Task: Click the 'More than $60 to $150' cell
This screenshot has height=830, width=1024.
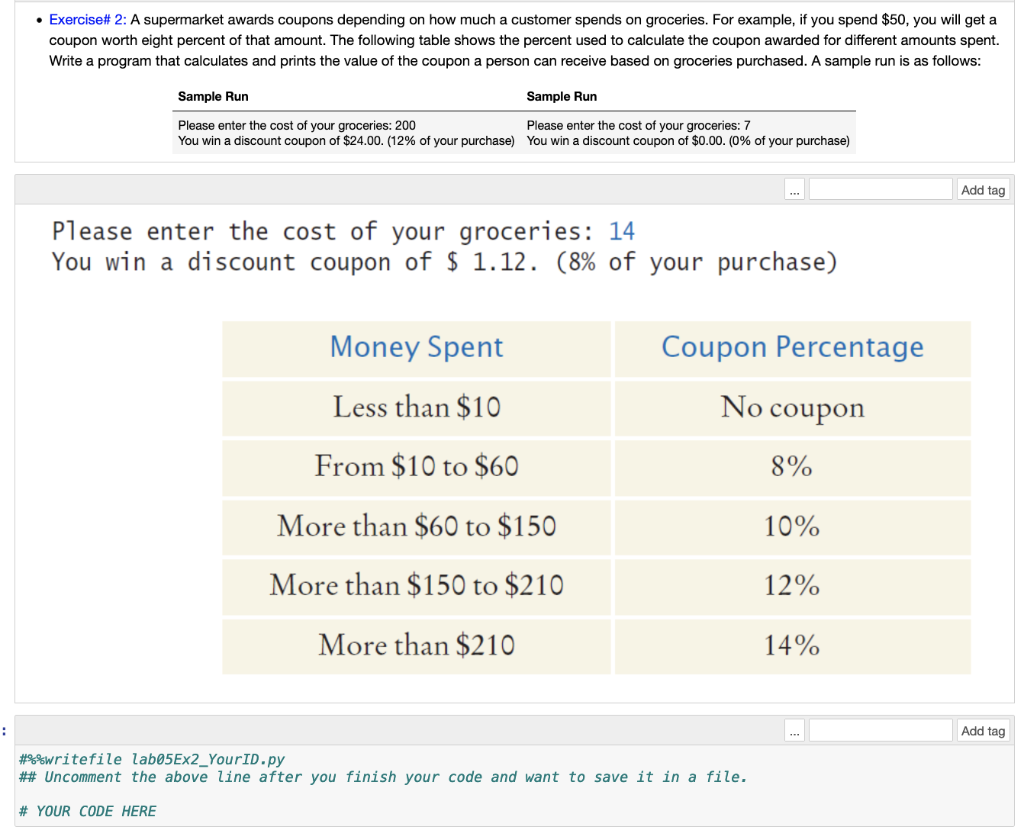Action: (x=416, y=527)
